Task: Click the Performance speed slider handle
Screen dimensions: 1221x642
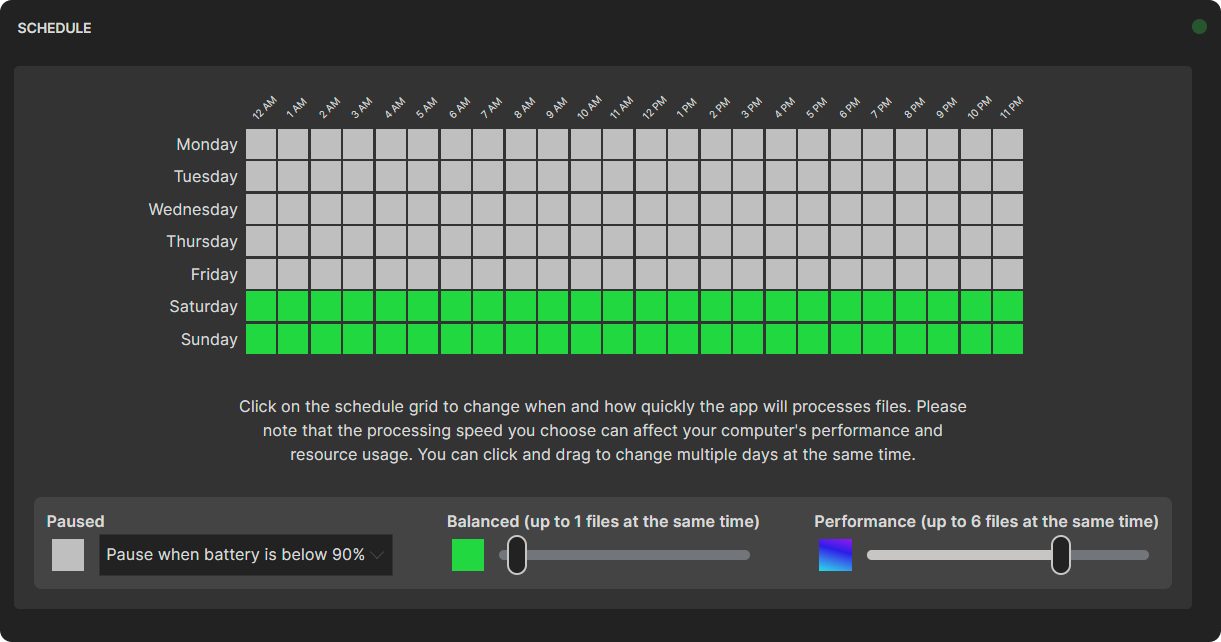Action: point(1060,554)
